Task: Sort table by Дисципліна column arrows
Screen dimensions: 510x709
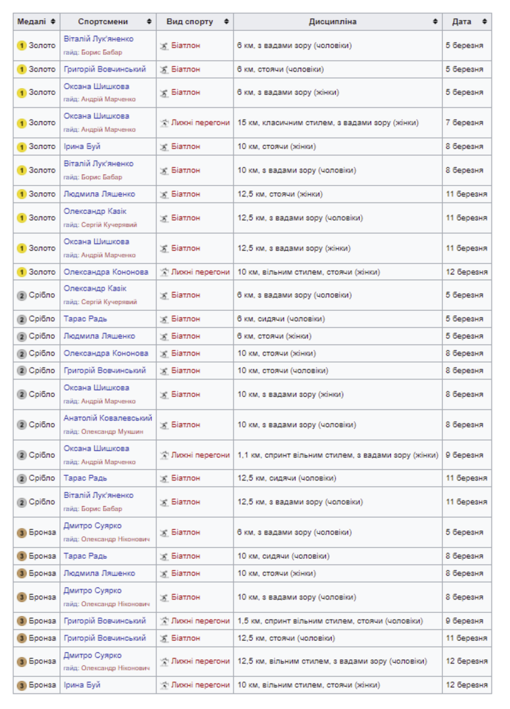Action: pyautogui.click(x=435, y=21)
